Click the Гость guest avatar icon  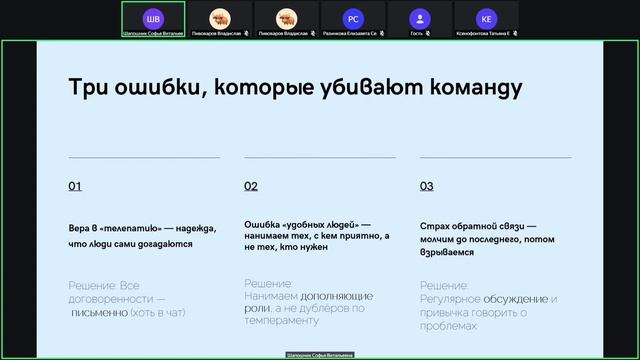coord(420,19)
